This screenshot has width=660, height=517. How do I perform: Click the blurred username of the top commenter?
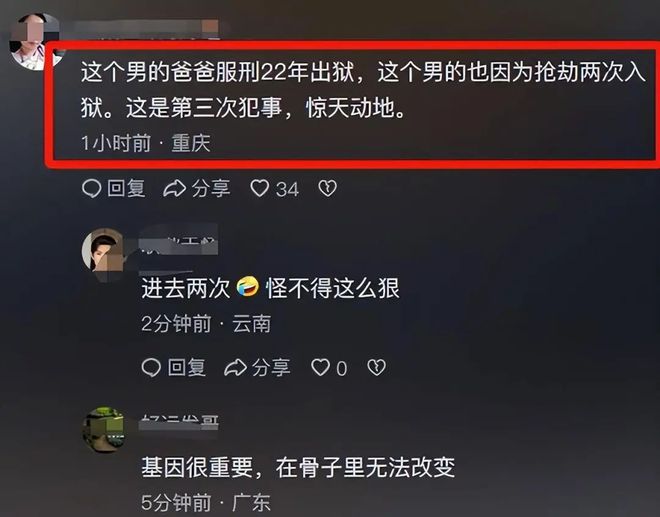145,28
